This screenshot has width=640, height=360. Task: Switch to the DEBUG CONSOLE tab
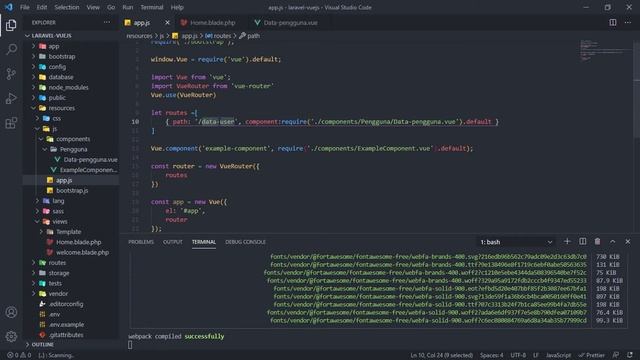(x=245, y=242)
